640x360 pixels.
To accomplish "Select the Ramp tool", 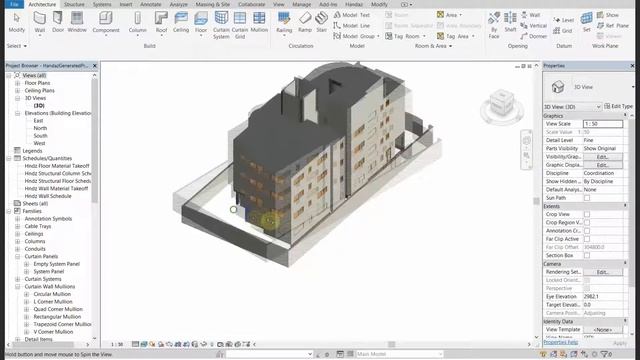I will pos(305,22).
